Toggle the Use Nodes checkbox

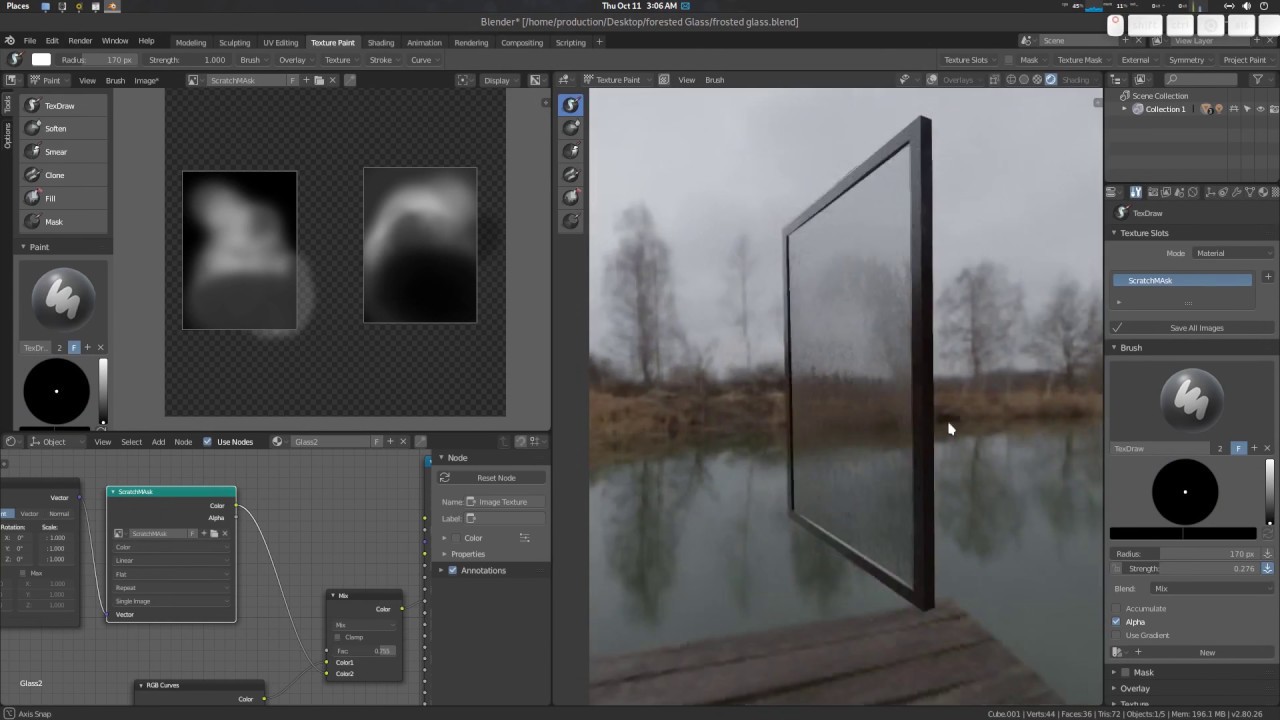tap(207, 441)
